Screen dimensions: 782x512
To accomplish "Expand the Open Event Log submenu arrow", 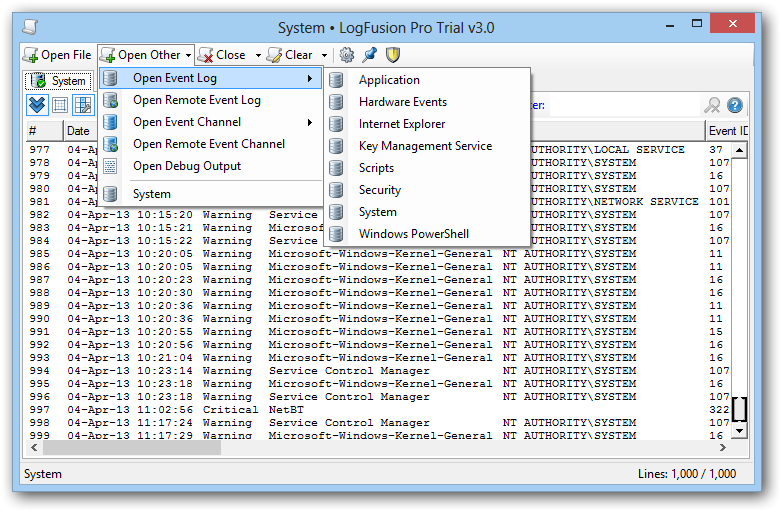I will pos(310,78).
